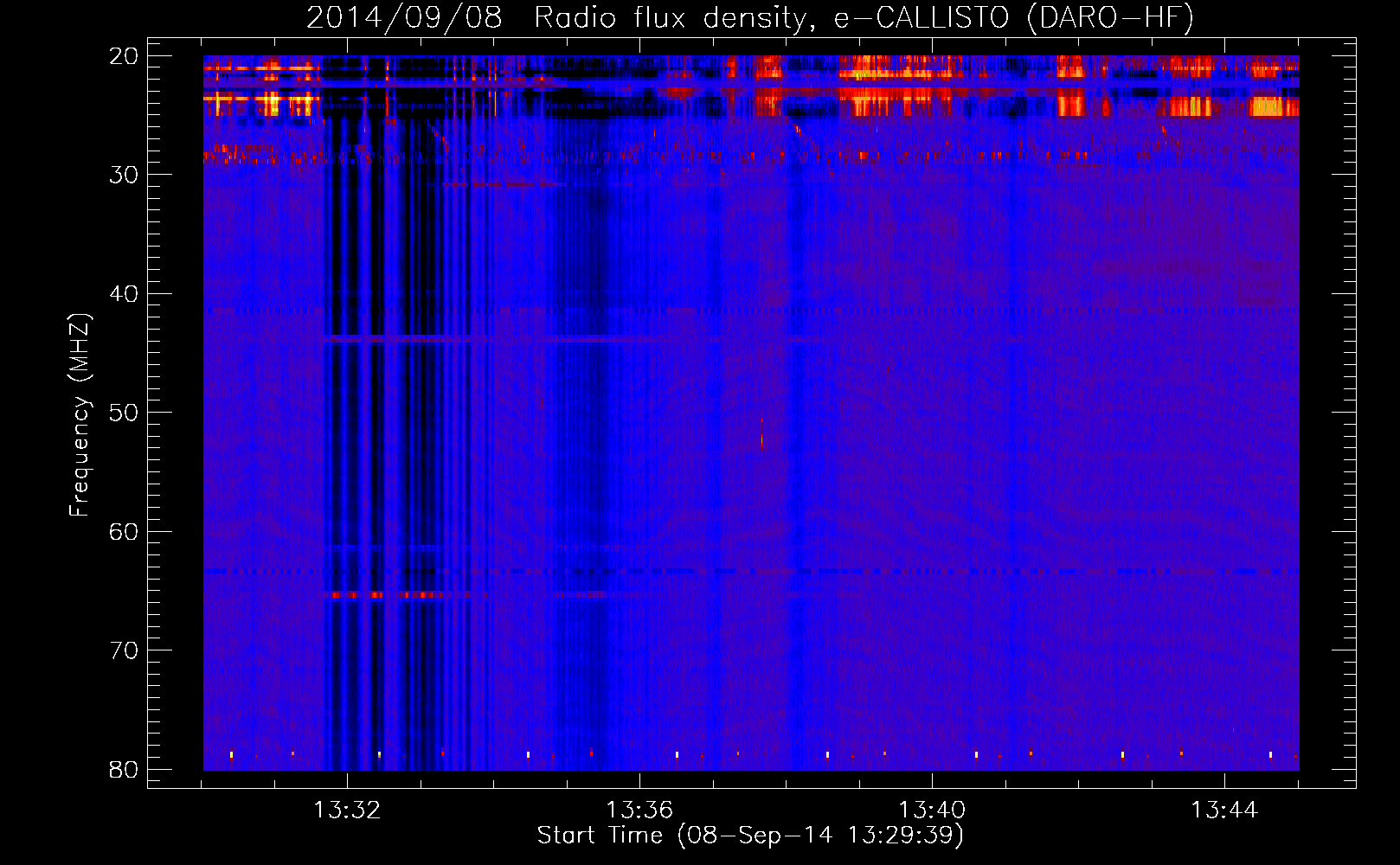The width and height of the screenshot is (1400, 865).
Task: Click the 13:40 time tick label
Action: 932,811
